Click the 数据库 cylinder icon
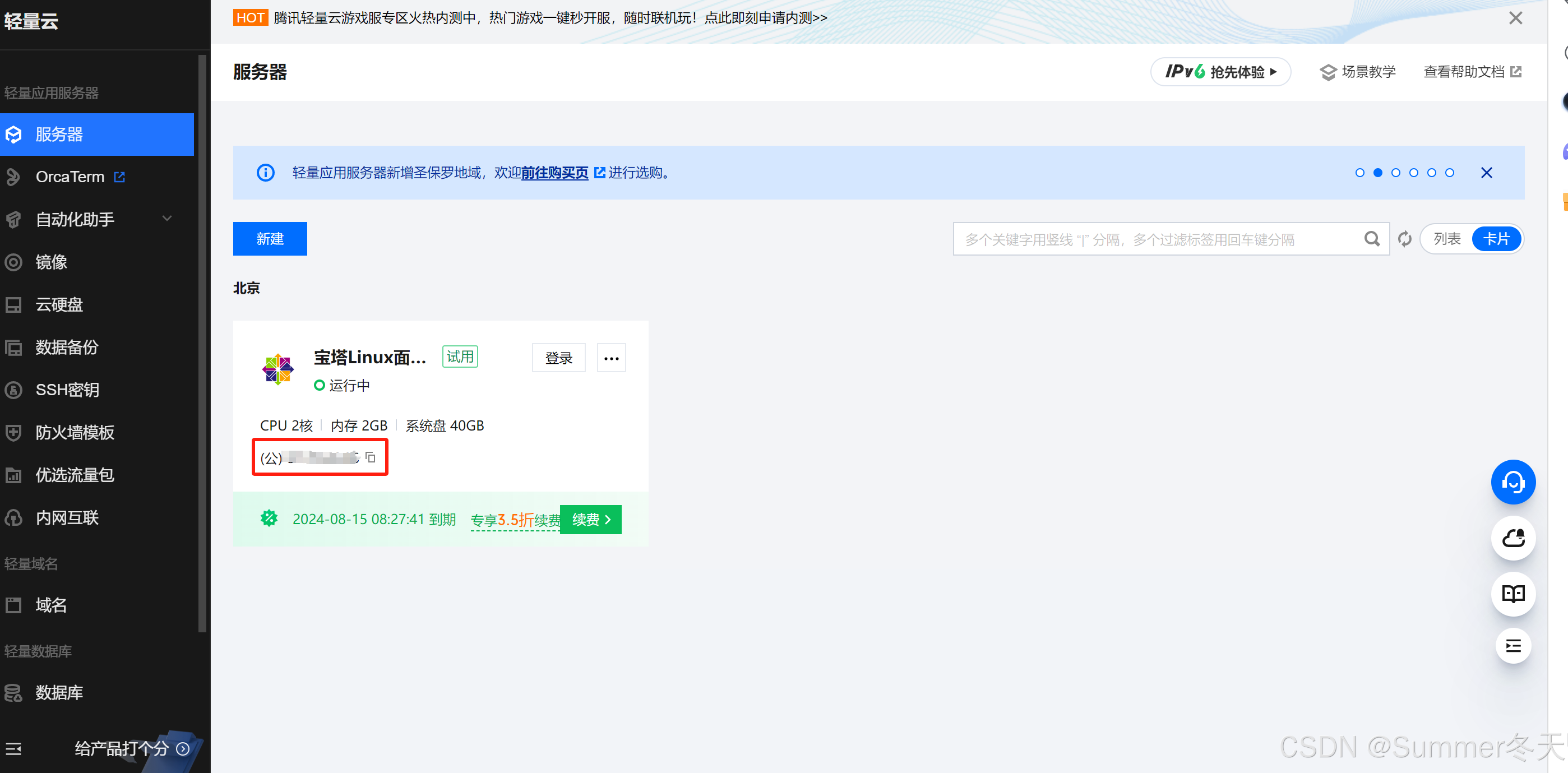Viewport: 1568px width, 773px height. (x=13, y=693)
